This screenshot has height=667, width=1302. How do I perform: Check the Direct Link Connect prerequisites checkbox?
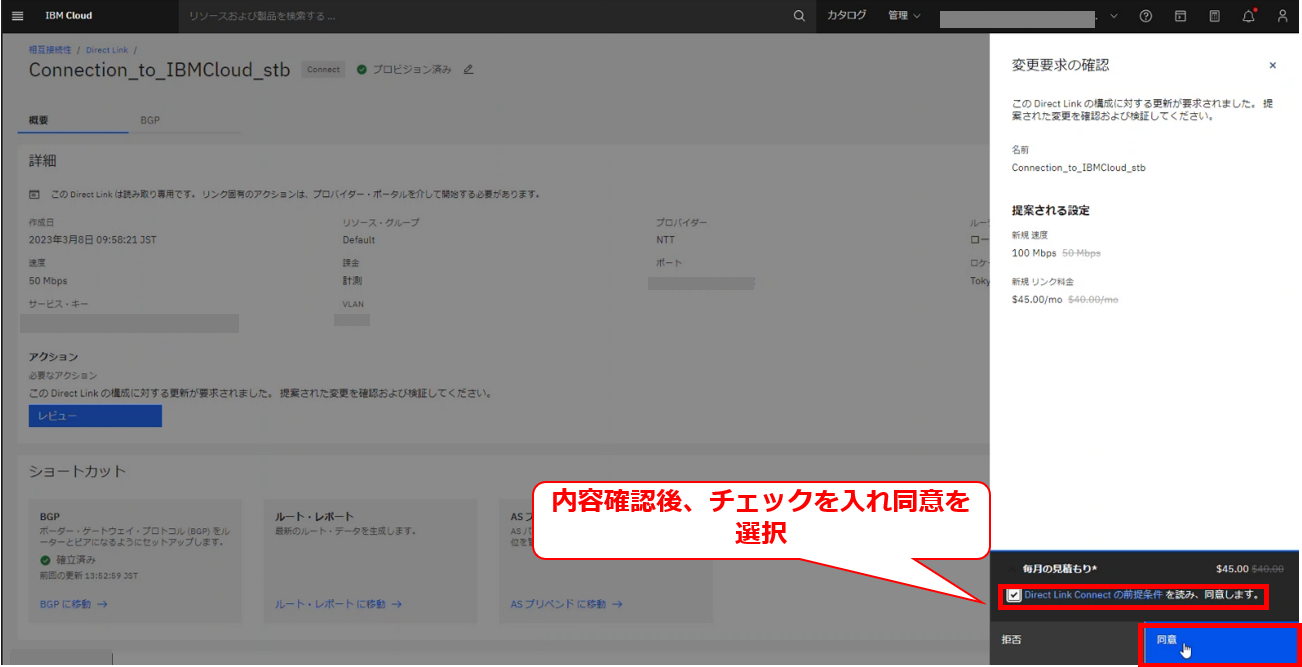[1015, 595]
